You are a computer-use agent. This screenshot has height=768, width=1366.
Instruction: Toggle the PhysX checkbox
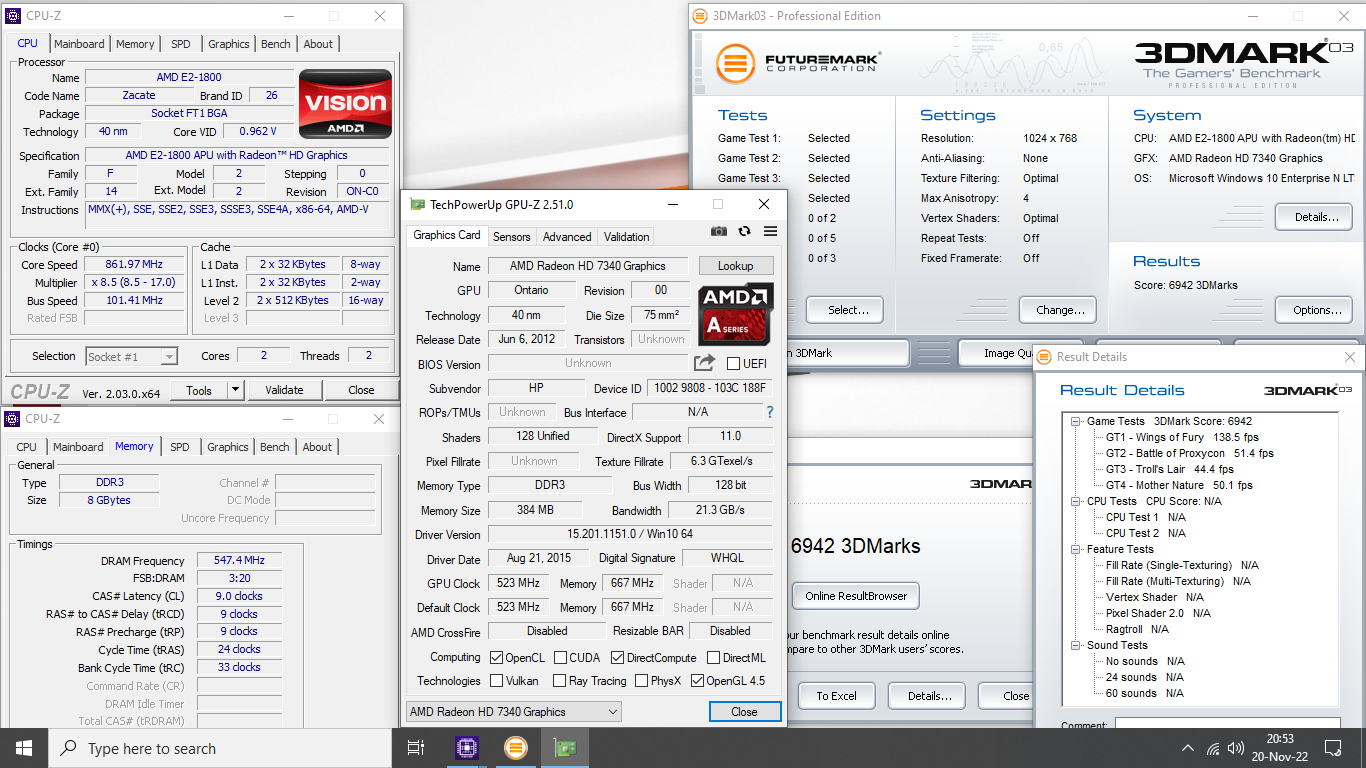click(641, 681)
